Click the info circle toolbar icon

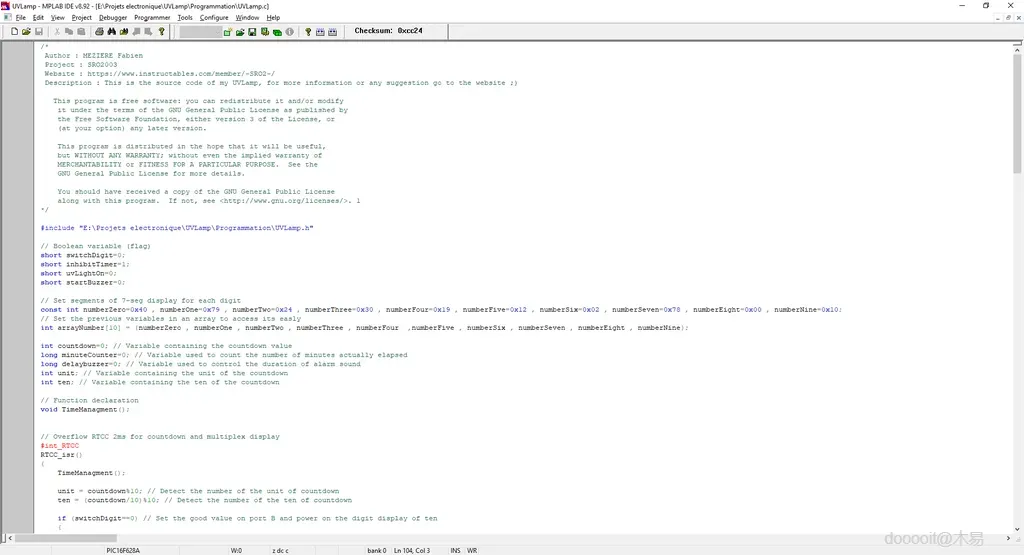[x=290, y=32]
